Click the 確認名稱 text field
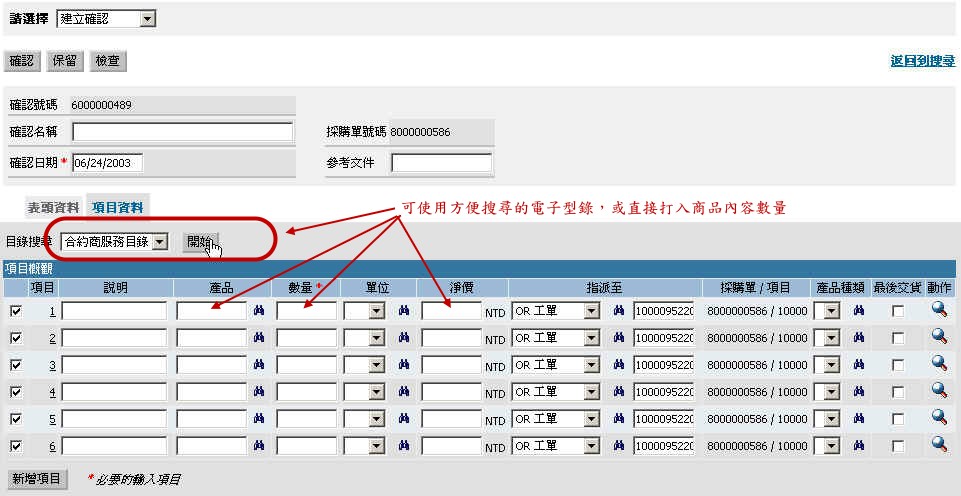Screen dimensions: 961x496 click(x=182, y=132)
